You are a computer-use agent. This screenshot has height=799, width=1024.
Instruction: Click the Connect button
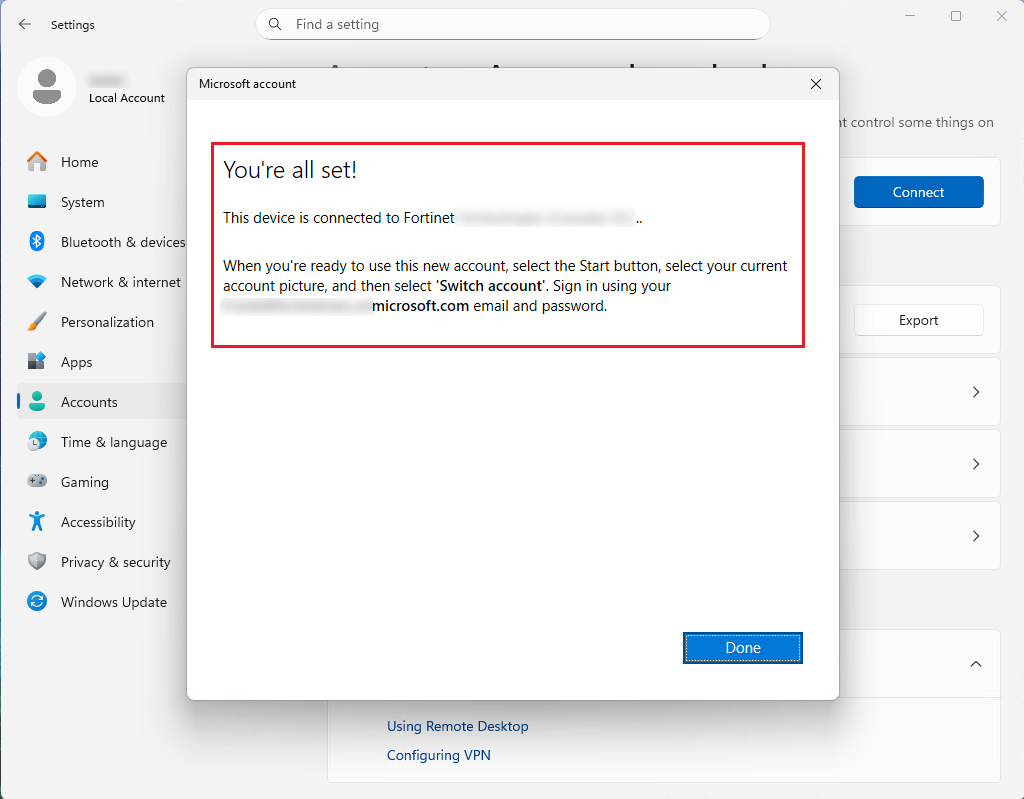coord(918,191)
